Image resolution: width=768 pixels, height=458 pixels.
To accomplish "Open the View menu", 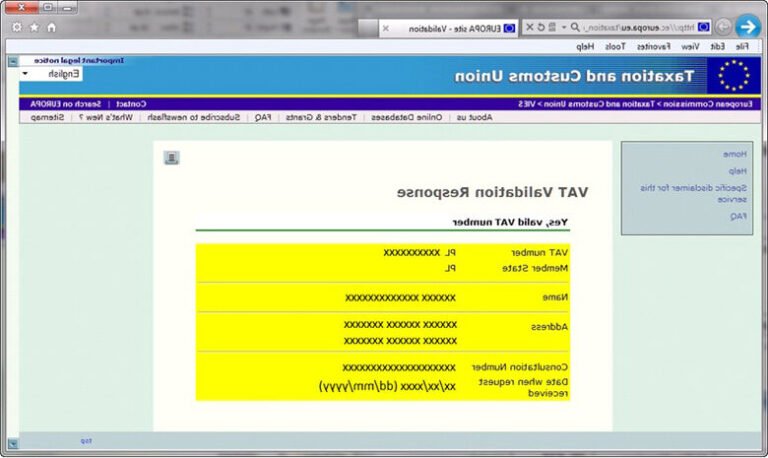I will [x=690, y=47].
